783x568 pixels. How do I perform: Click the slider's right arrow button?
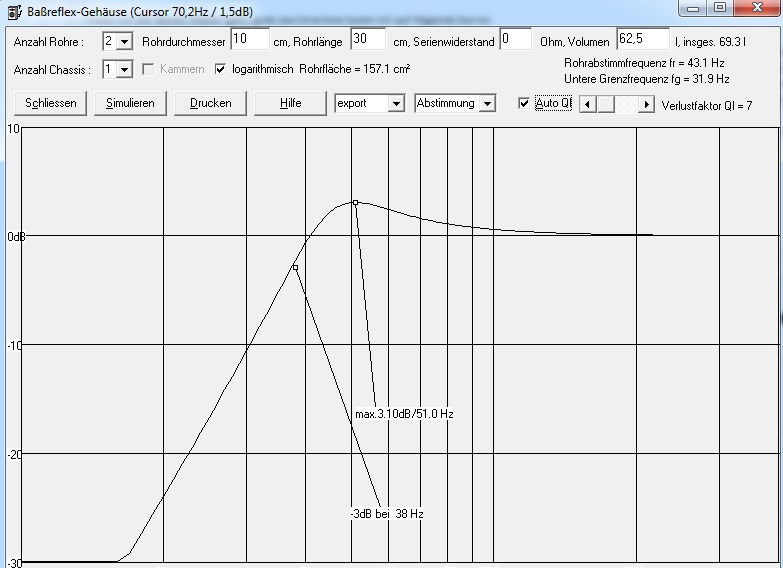[x=647, y=104]
